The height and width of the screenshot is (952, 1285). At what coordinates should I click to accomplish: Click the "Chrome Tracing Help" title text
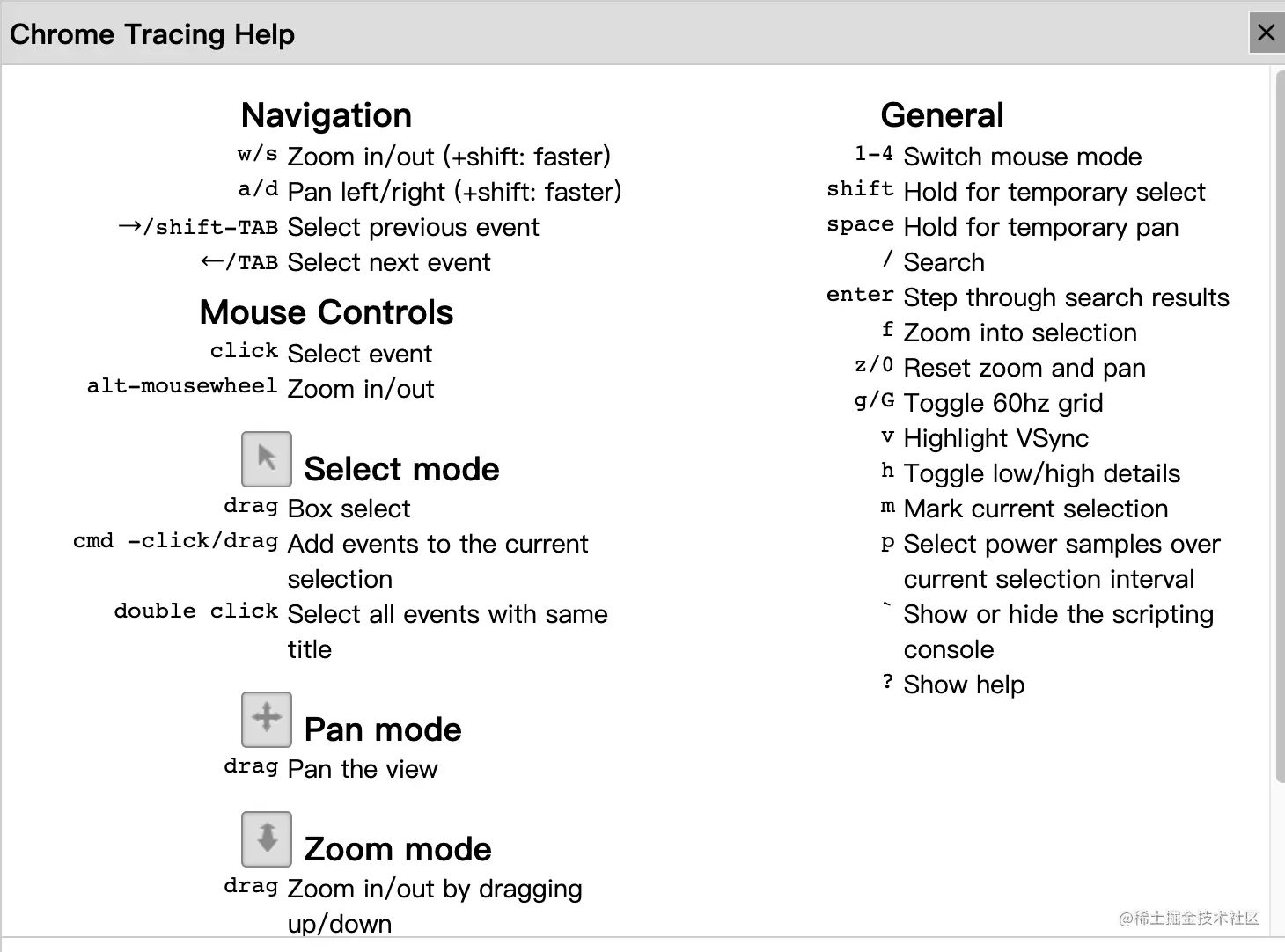(x=152, y=34)
